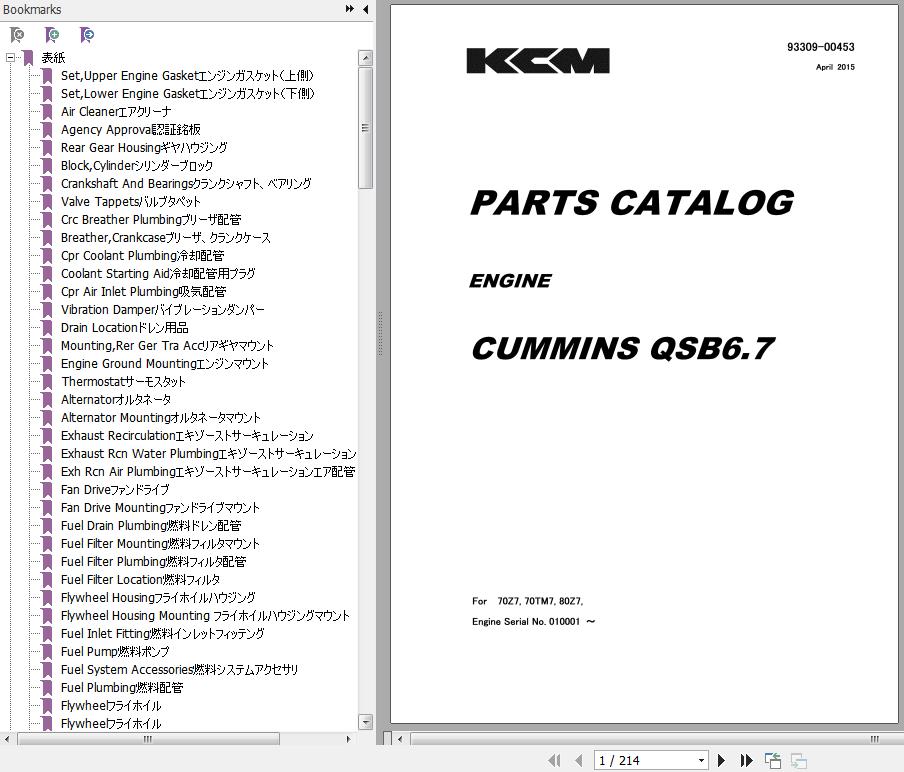Viewport: 904px width, 772px height.
Task: Select Alternator Mounting bookmark
Action: pos(161,417)
